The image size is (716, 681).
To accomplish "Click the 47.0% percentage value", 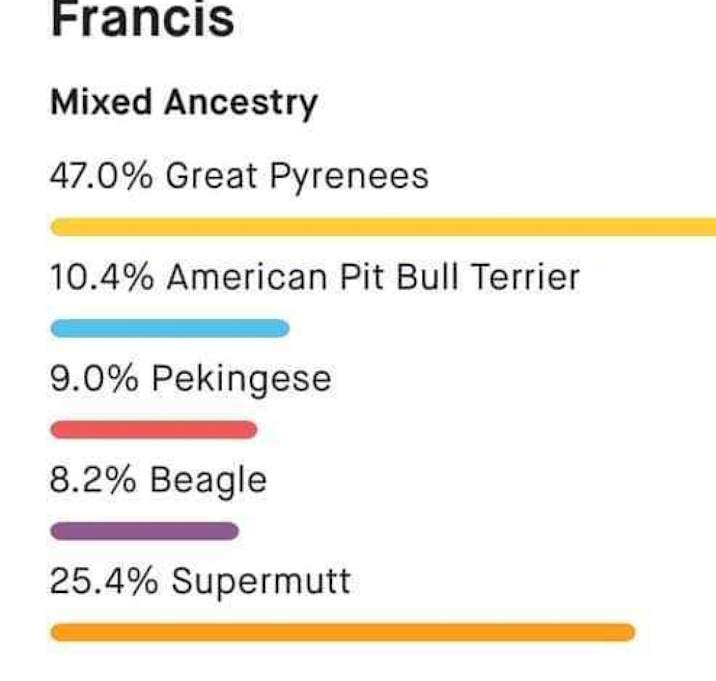I will [101, 176].
